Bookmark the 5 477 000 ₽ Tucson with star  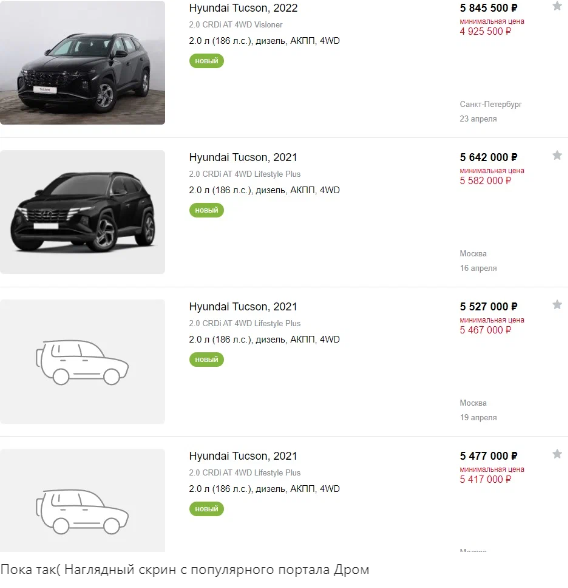point(557,454)
